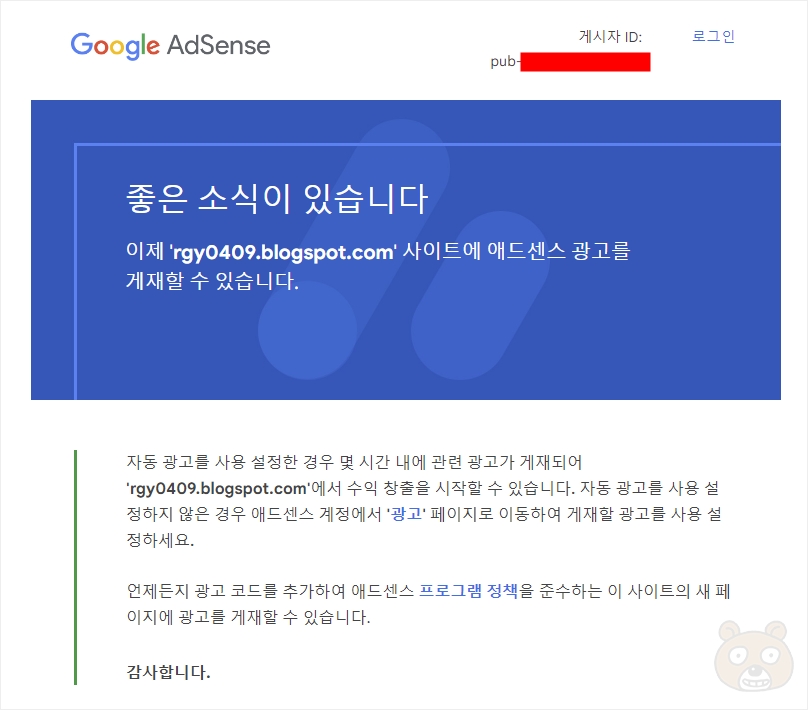808x710 pixels.
Task: Click the heading 좋은 소식이 있습니다
Action: point(277,199)
